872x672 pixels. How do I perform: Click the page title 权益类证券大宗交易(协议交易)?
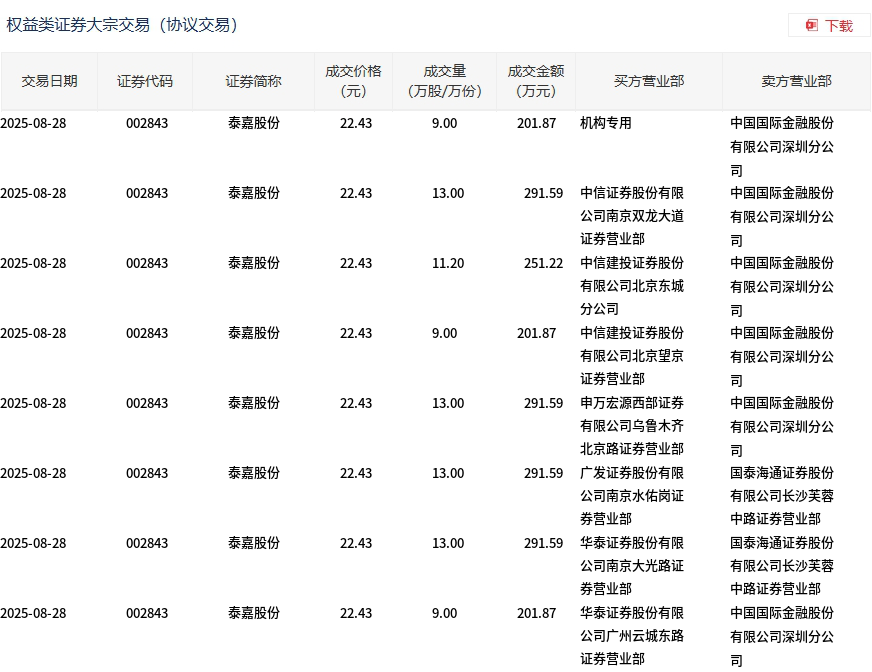122,25
